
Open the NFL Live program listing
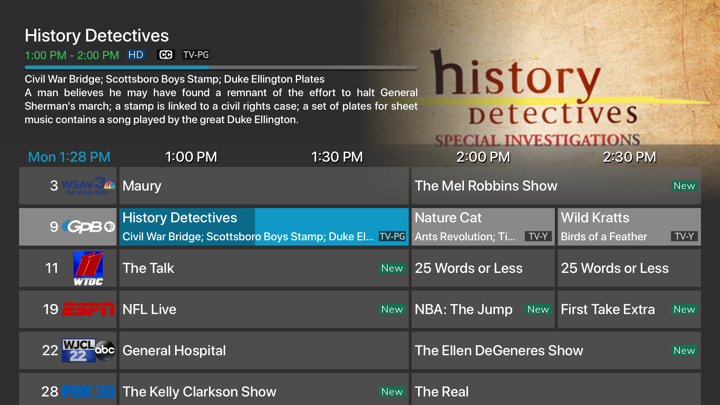tap(264, 309)
